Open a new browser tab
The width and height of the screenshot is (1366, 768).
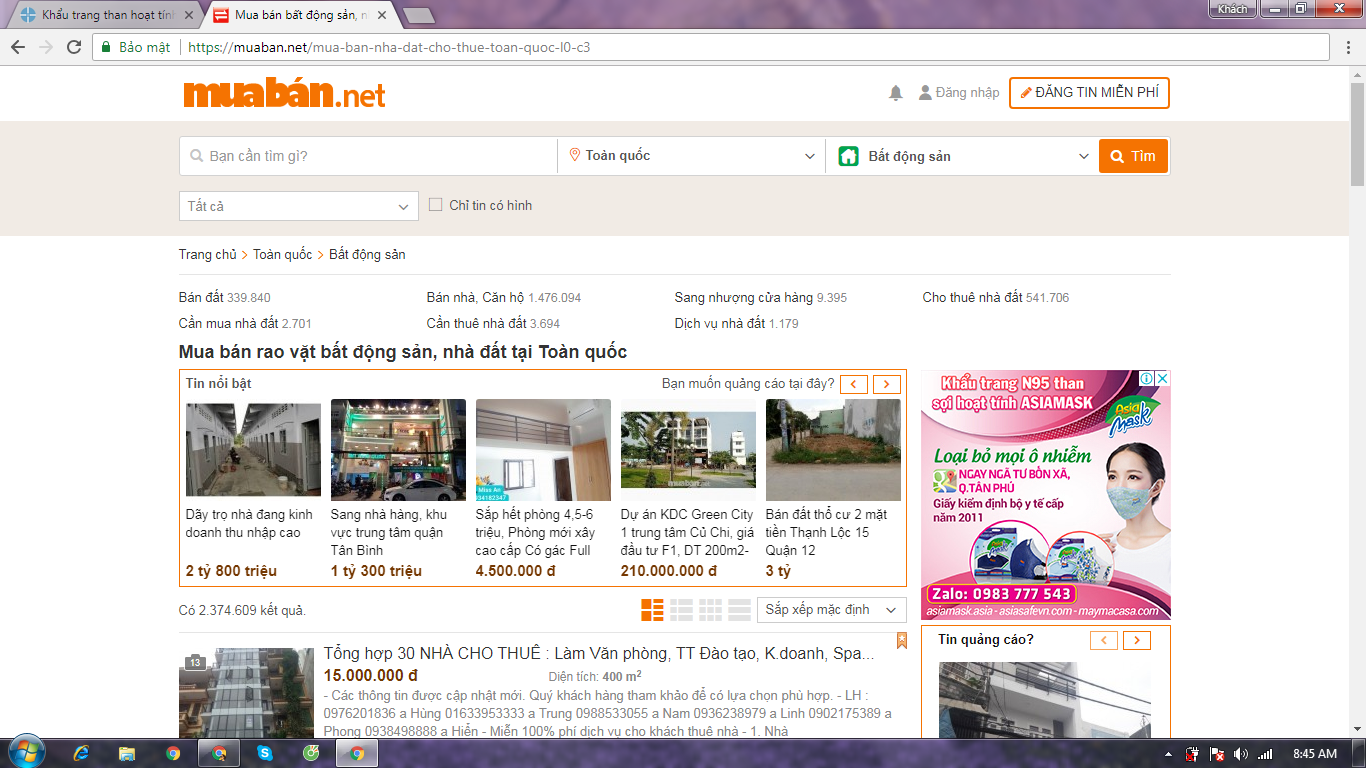click(x=419, y=15)
